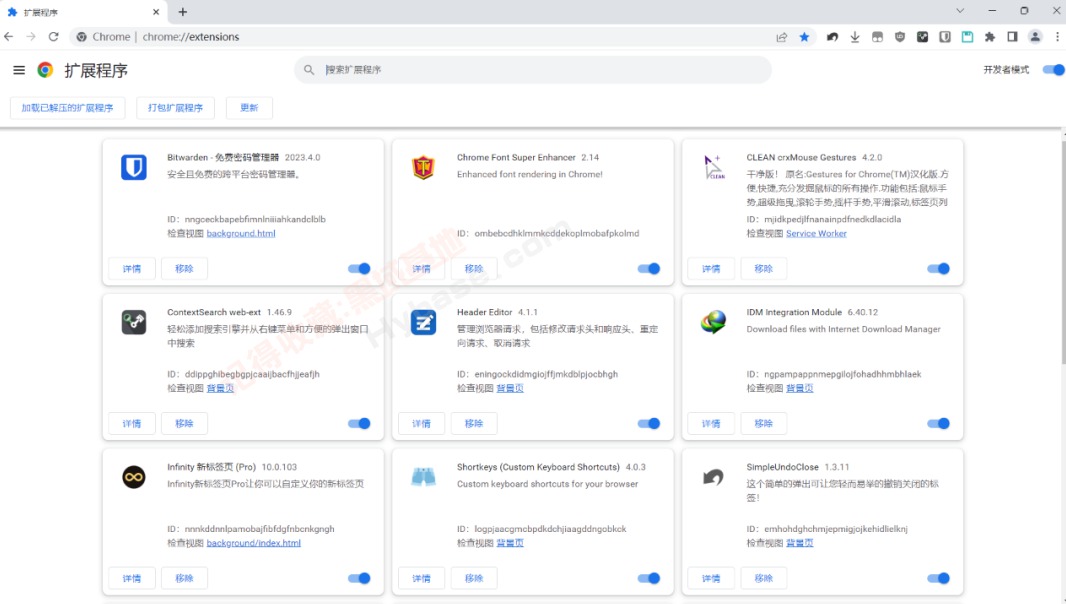The width and height of the screenshot is (1066, 604).
Task: Click the Infinity new tab card icon
Action: [134, 477]
